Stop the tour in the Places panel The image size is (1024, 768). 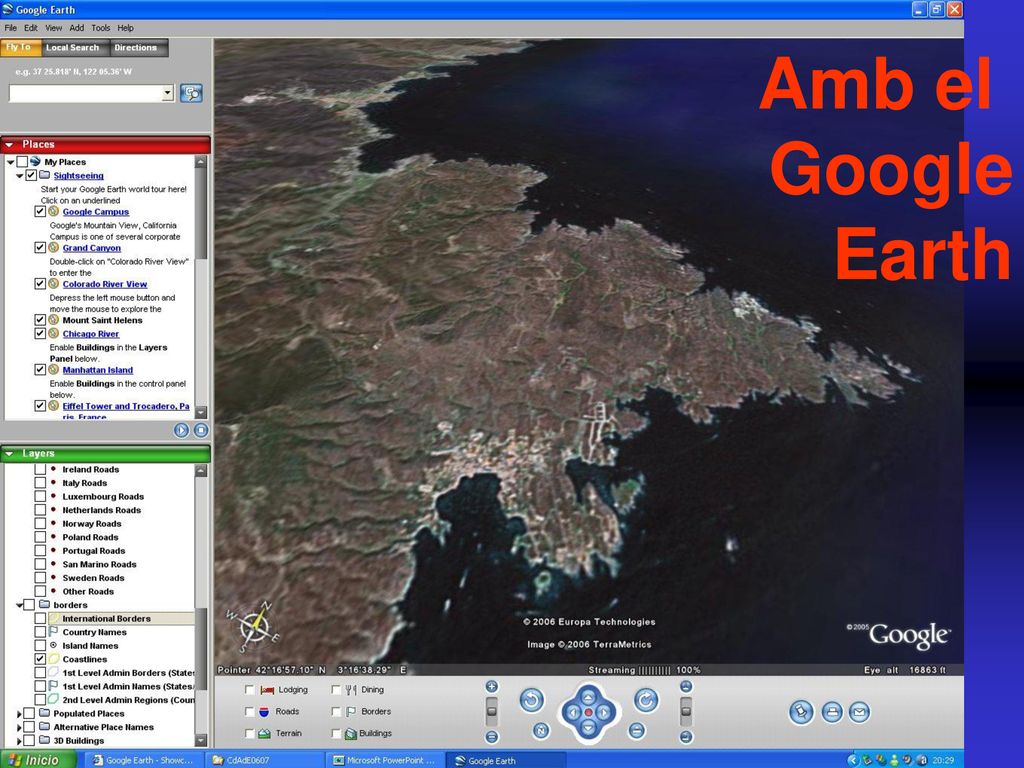point(200,430)
